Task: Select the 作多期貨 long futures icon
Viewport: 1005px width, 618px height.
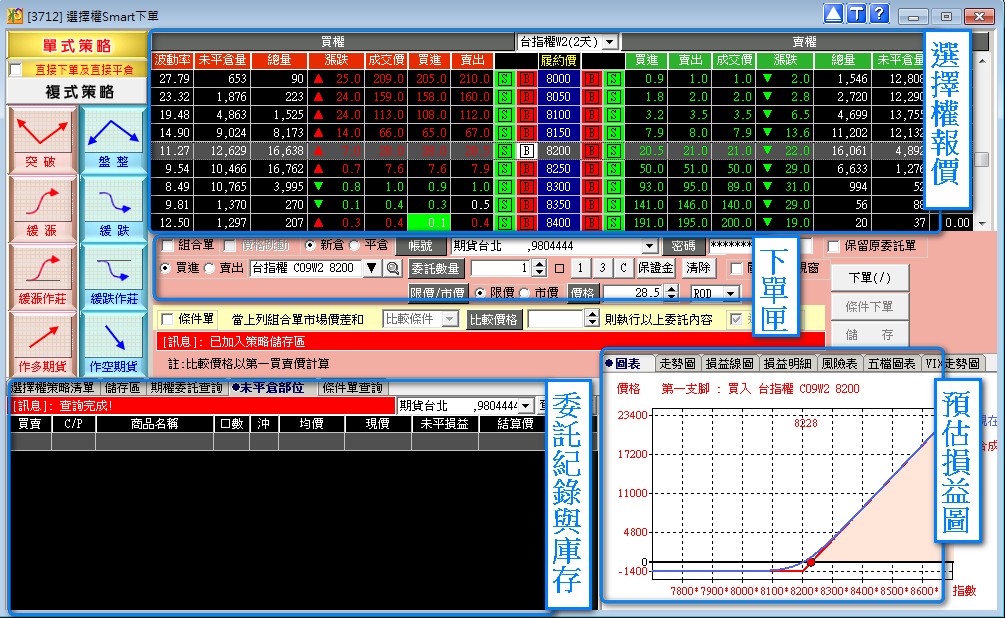Action: 42,345
